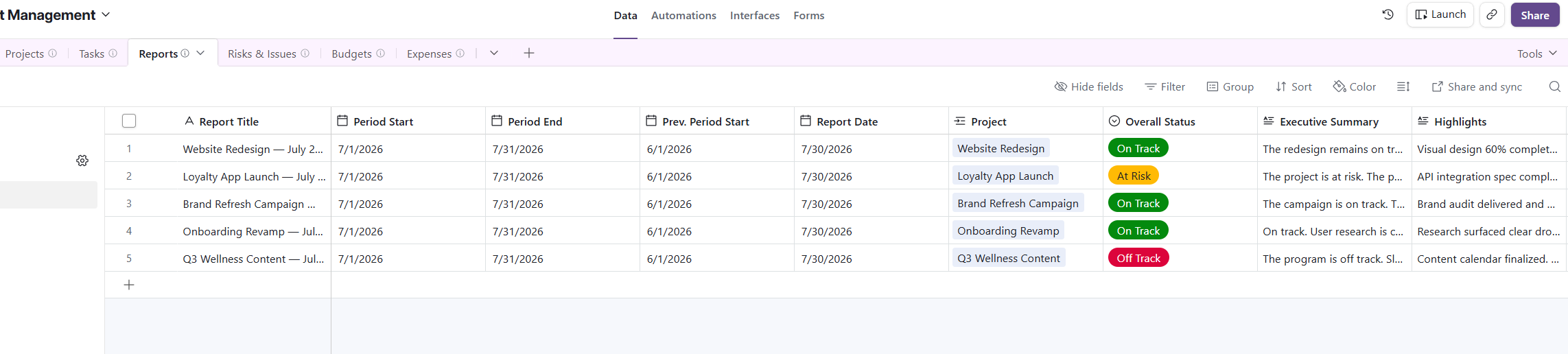Select Website Redesign — July report title
This screenshot has height=354, width=1568.
[253, 149]
